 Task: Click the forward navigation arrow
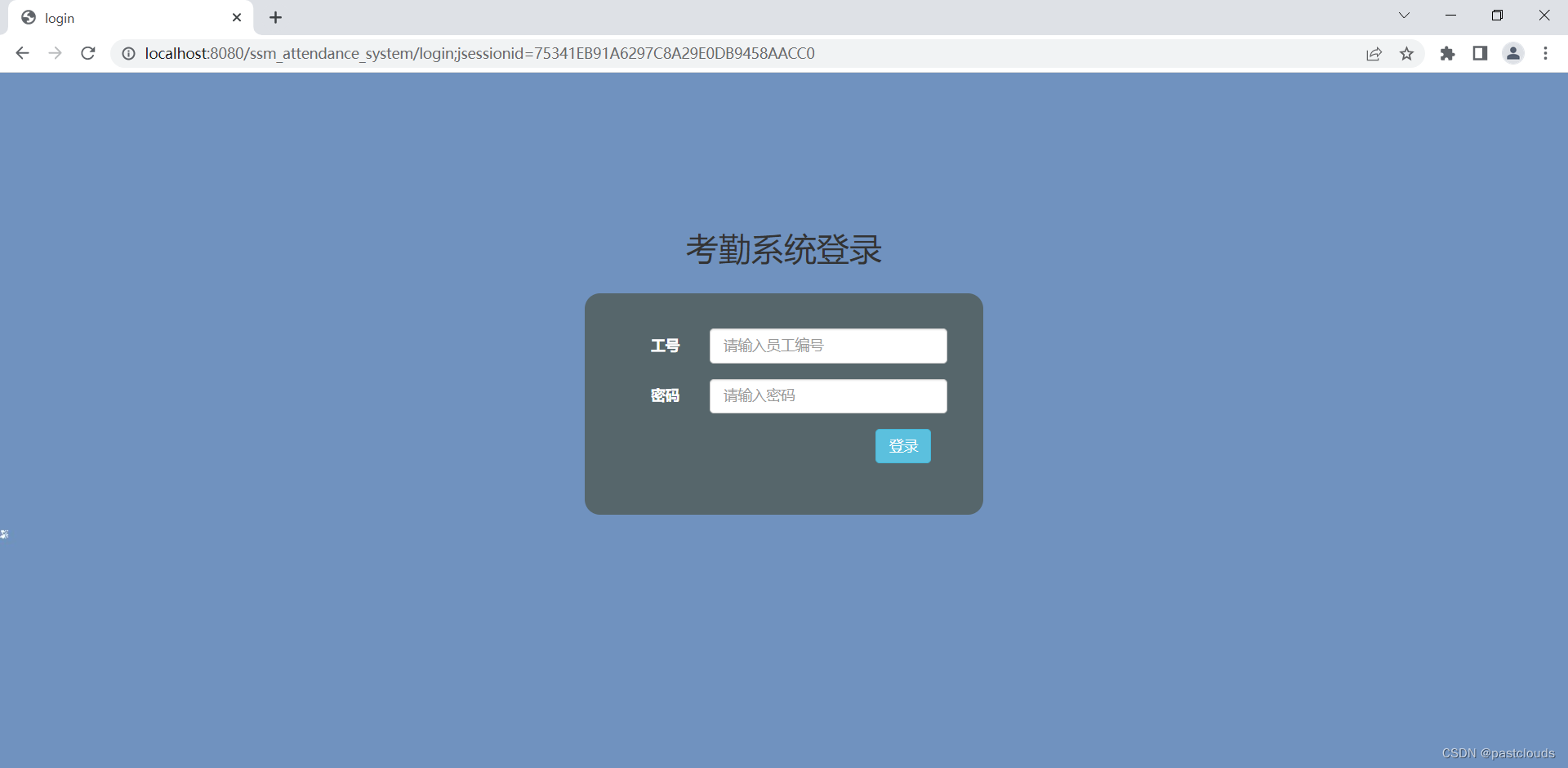coord(55,53)
